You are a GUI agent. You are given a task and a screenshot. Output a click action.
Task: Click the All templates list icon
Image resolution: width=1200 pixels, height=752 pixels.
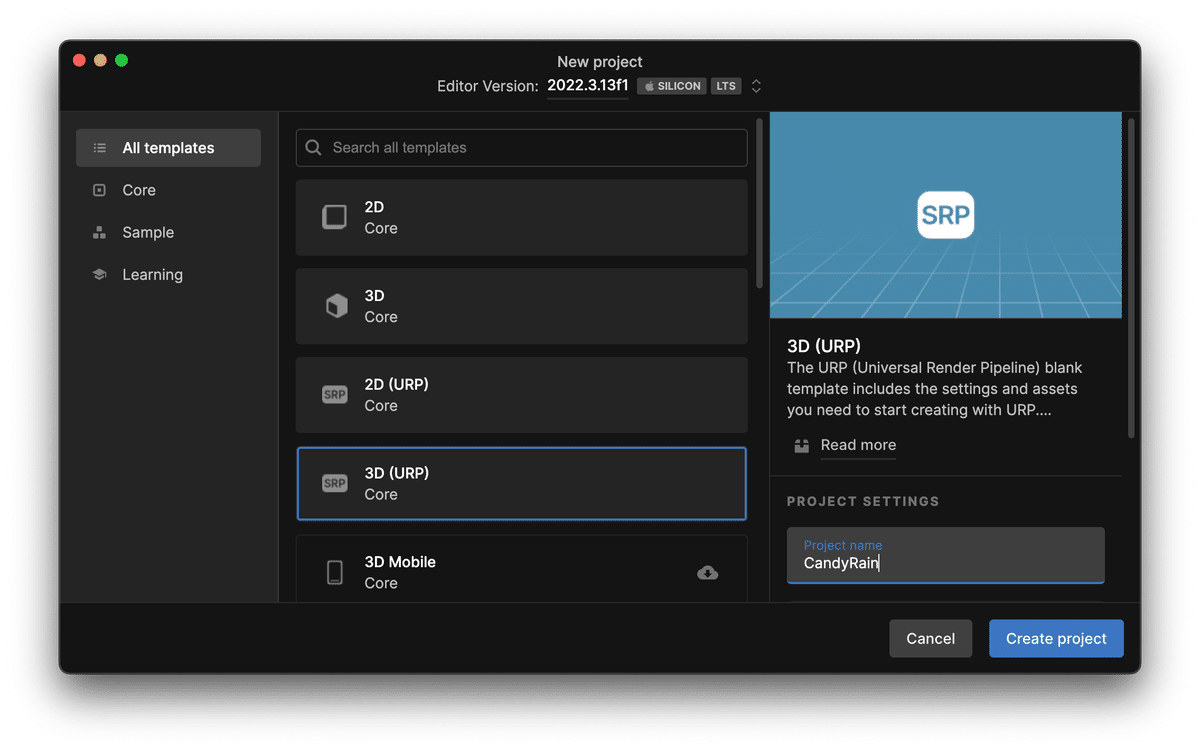[x=99, y=148]
